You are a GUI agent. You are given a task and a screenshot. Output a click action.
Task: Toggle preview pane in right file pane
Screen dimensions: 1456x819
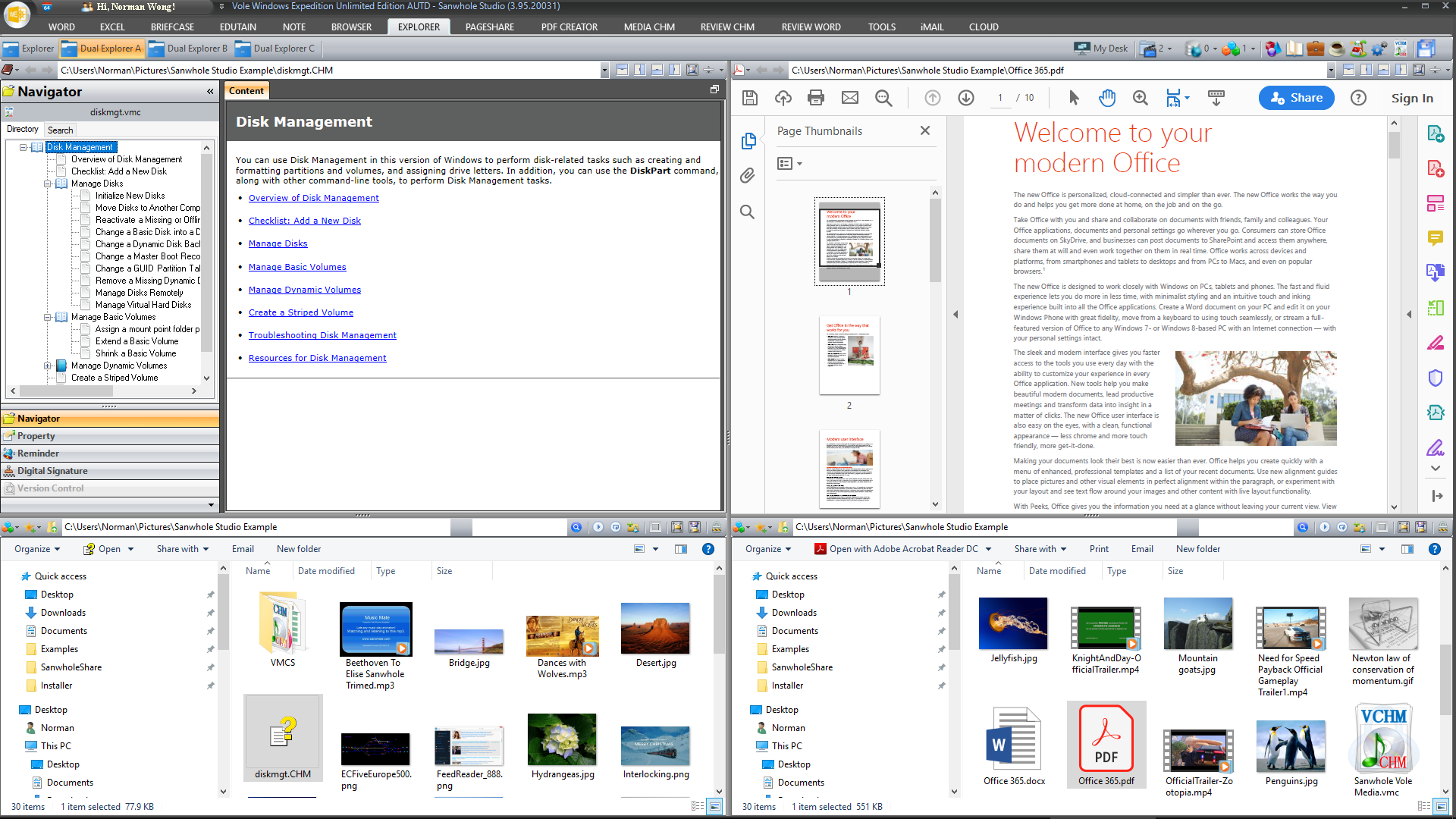pyautogui.click(x=1407, y=549)
